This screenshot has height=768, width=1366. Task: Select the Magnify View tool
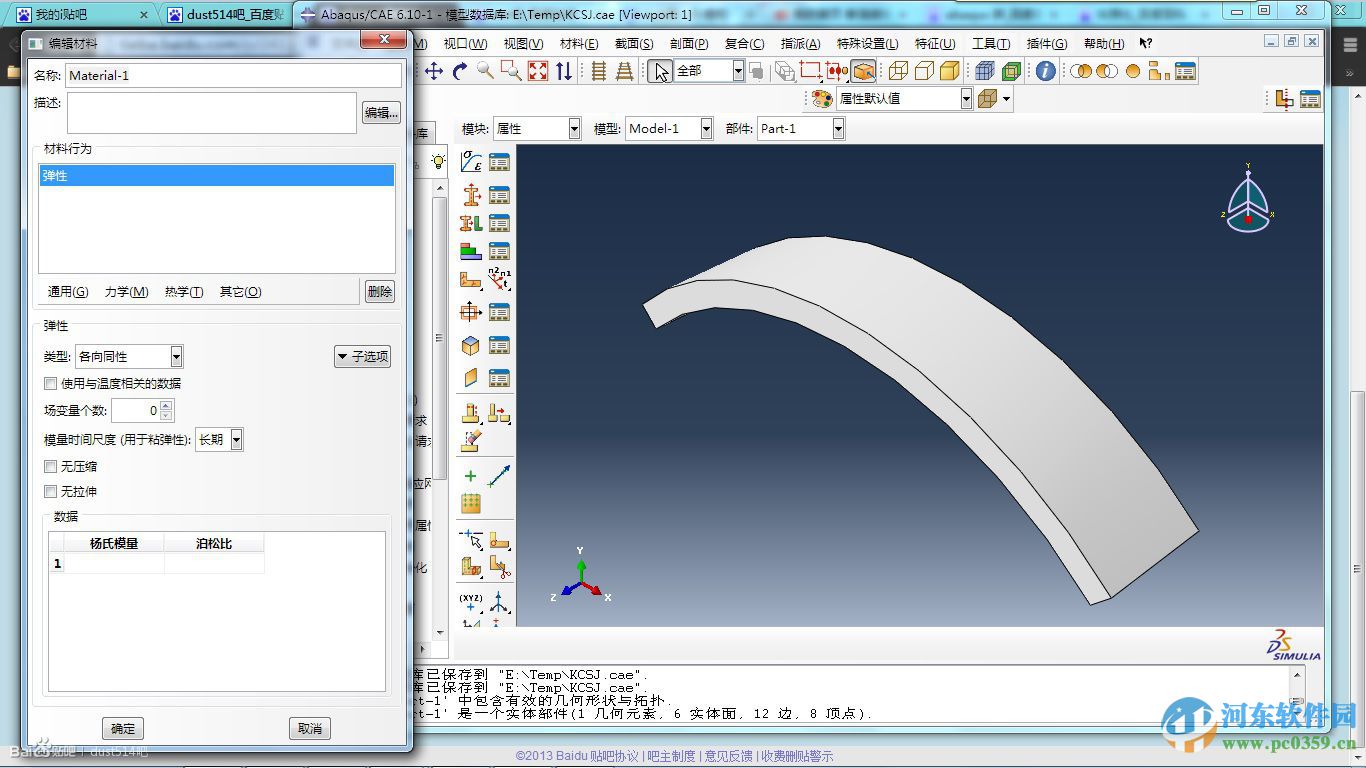pyautogui.click(x=485, y=71)
